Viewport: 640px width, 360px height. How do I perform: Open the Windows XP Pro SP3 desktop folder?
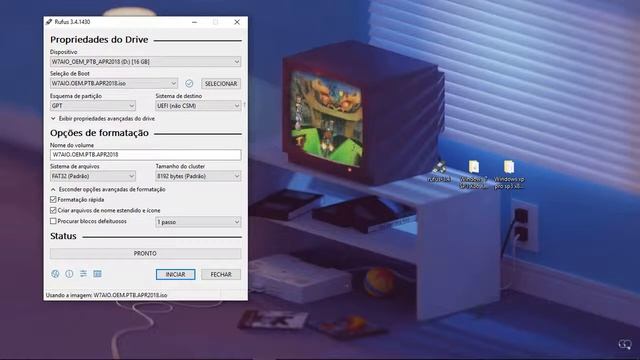tap(509, 175)
